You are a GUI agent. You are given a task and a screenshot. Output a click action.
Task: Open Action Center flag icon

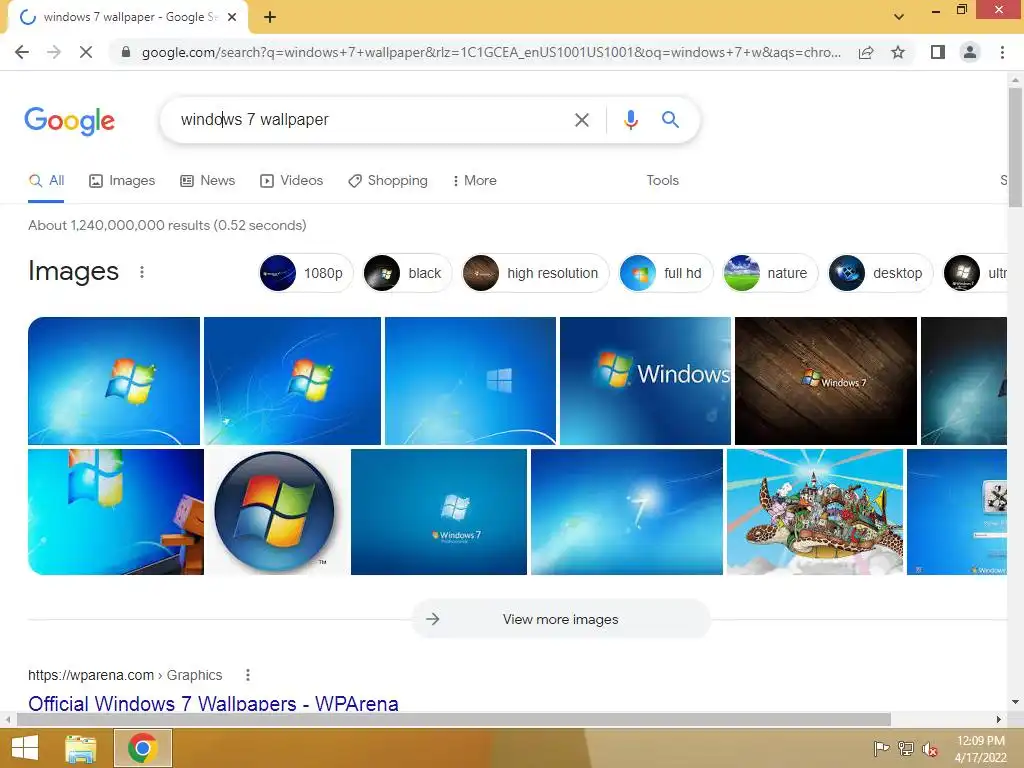881,749
